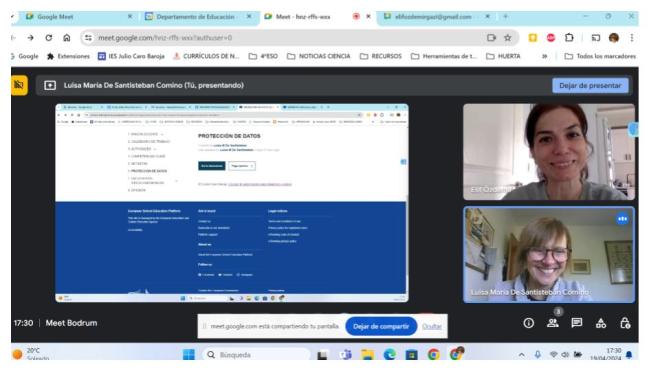Click the presentation screen icon beside Luisa's name
This screenshot has width=660, height=371.
point(50,85)
